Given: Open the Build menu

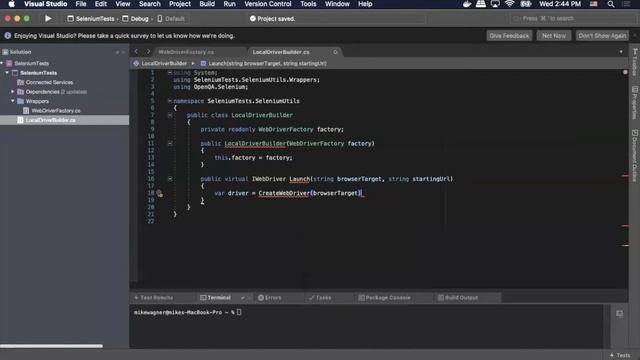Looking at the screenshot, I should (x=207, y=4).
